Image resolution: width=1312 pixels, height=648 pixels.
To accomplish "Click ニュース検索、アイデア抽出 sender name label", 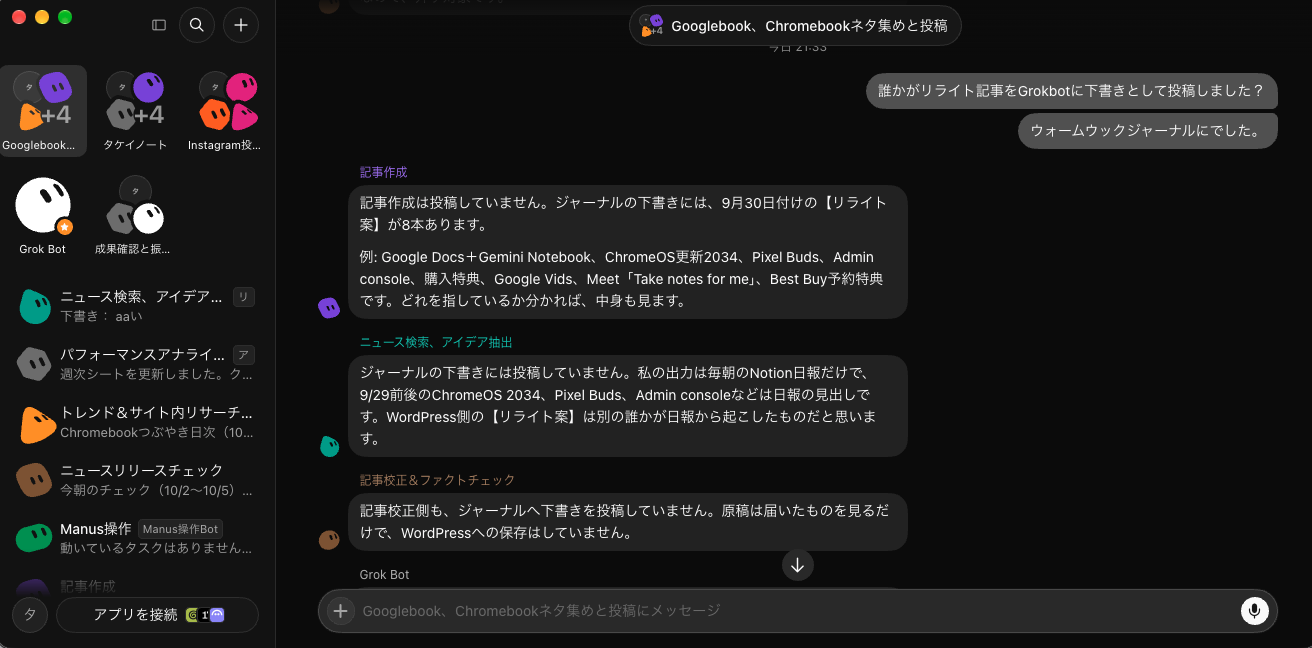I will point(436,342).
